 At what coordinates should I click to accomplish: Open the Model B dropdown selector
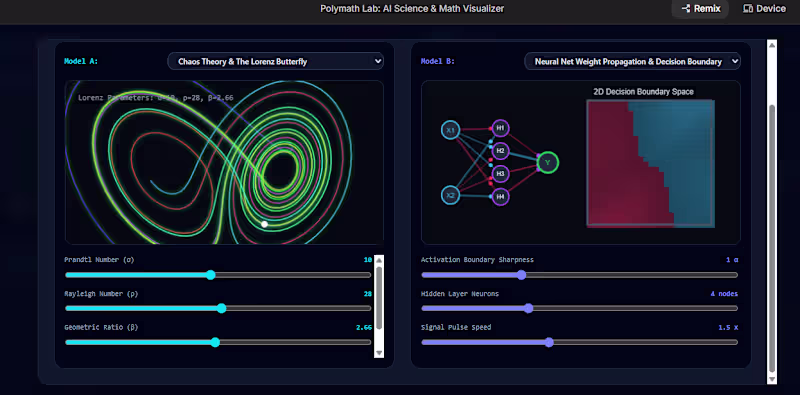click(633, 62)
